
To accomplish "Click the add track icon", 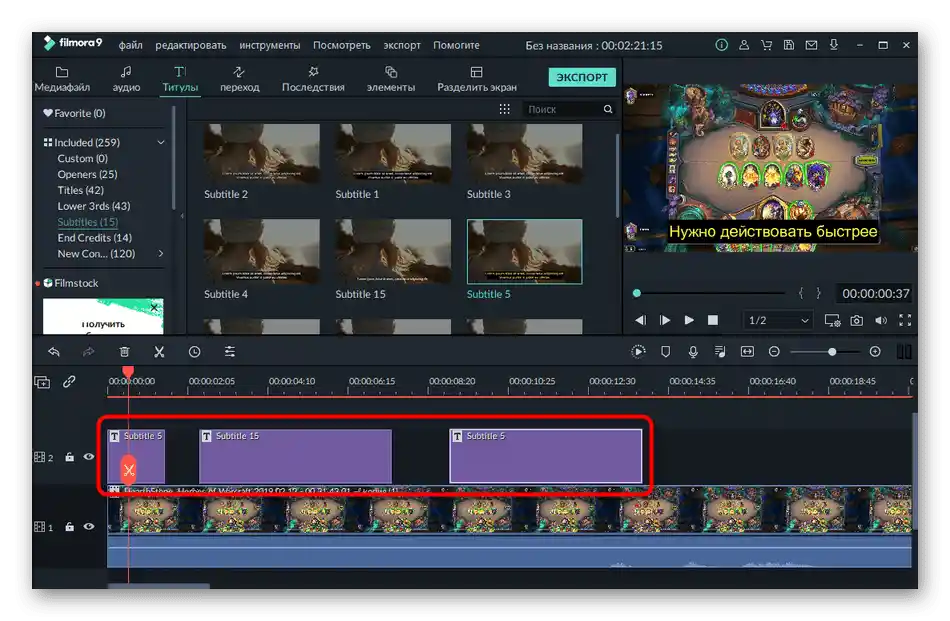I will (42, 381).
